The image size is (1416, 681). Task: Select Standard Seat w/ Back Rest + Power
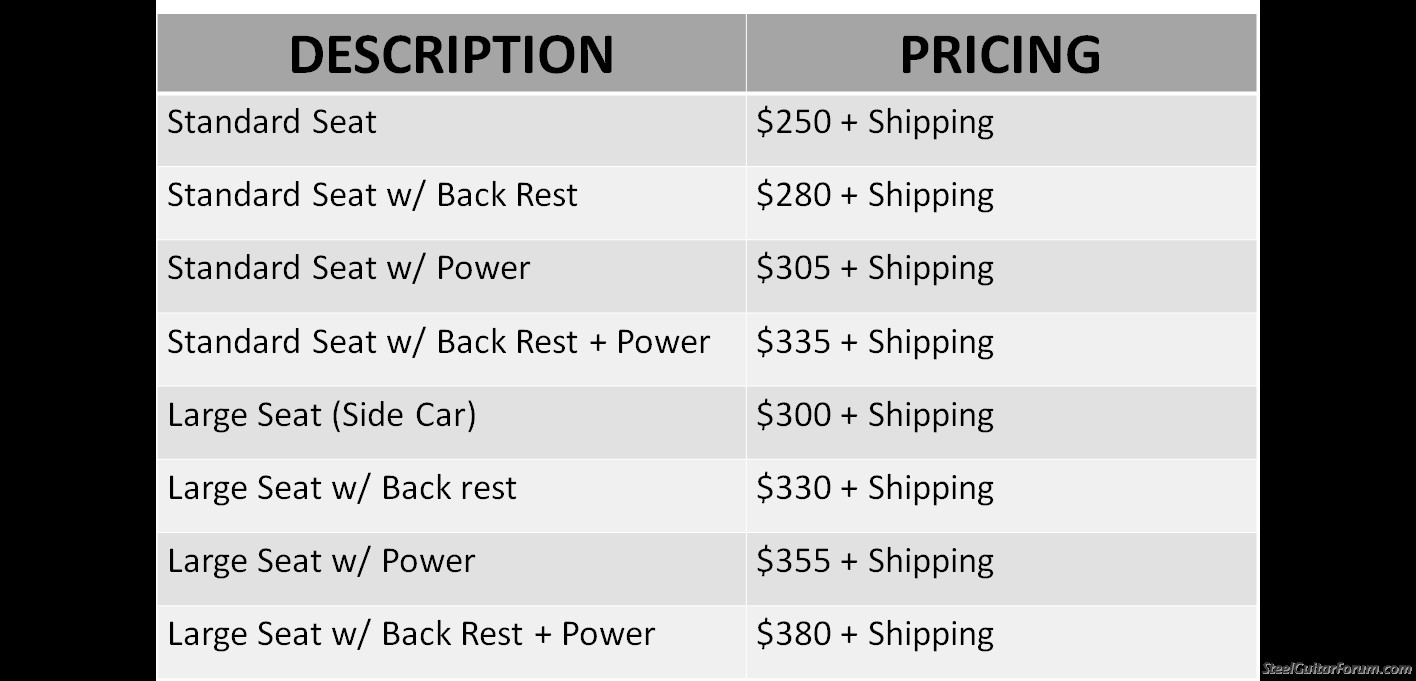[438, 342]
